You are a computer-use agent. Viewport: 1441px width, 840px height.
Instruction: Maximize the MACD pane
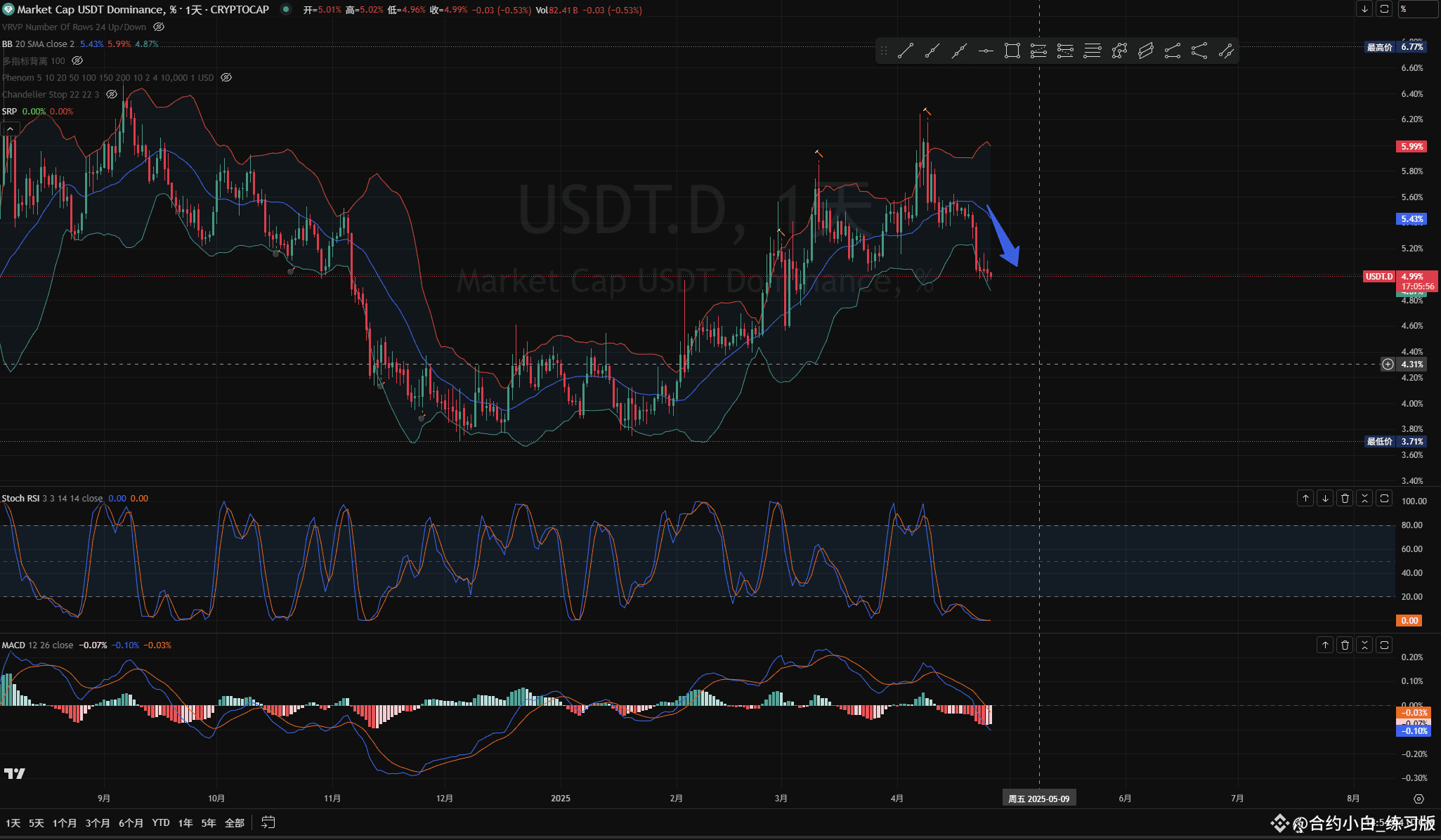pyautogui.click(x=1384, y=645)
